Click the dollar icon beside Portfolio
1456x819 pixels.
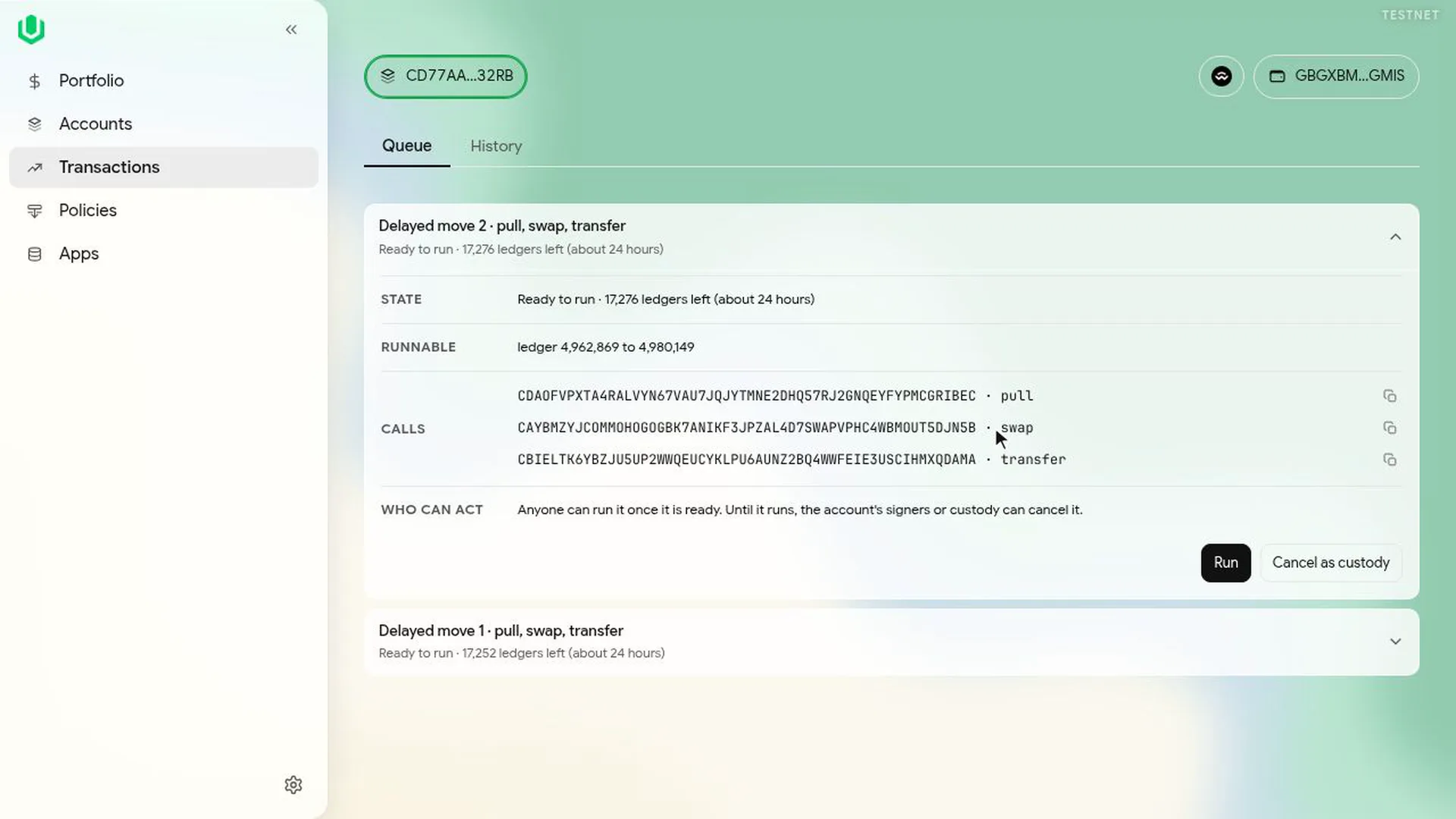pyautogui.click(x=35, y=81)
